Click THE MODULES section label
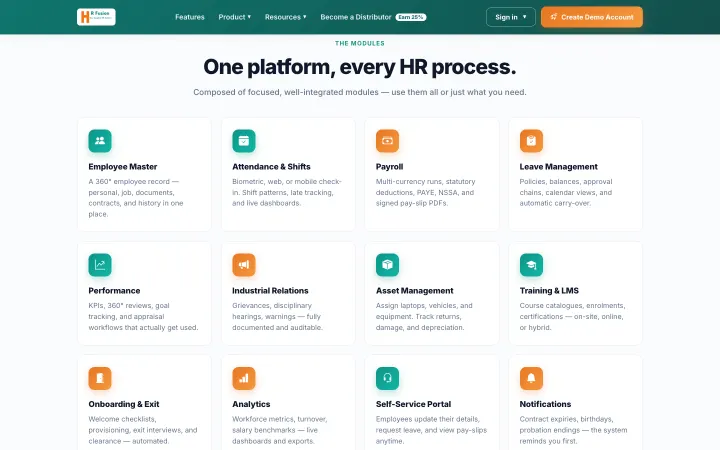The width and height of the screenshot is (720, 450). pyautogui.click(x=360, y=43)
